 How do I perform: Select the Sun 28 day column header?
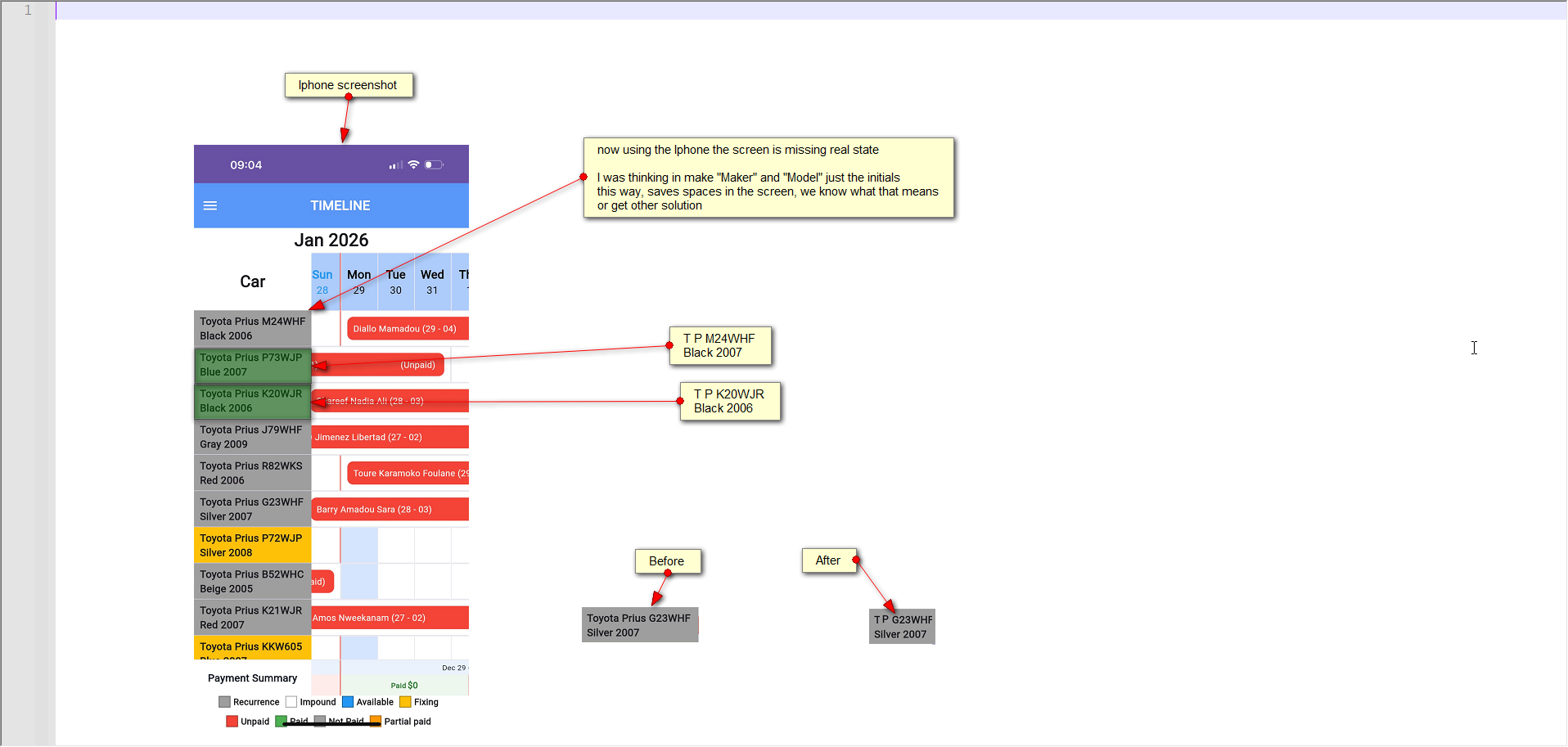322,282
